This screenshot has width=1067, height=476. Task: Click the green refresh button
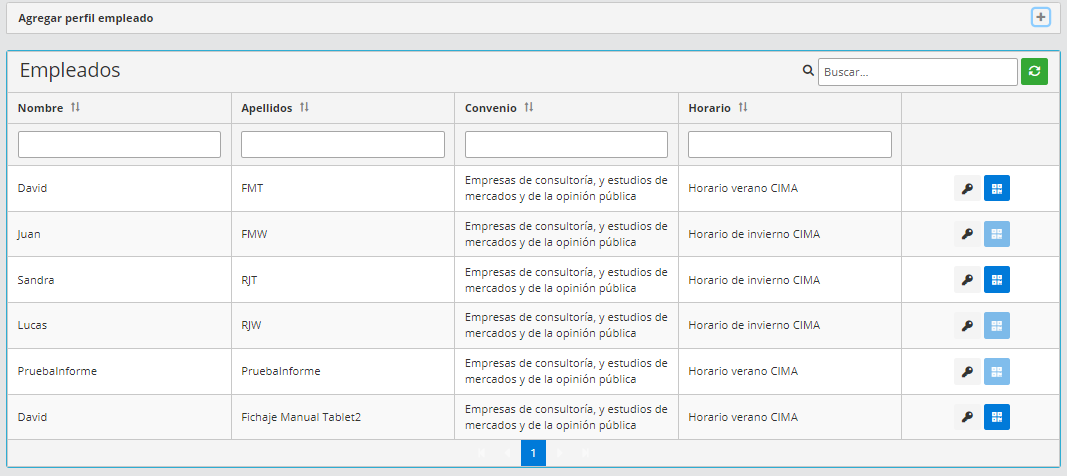pos(1034,72)
